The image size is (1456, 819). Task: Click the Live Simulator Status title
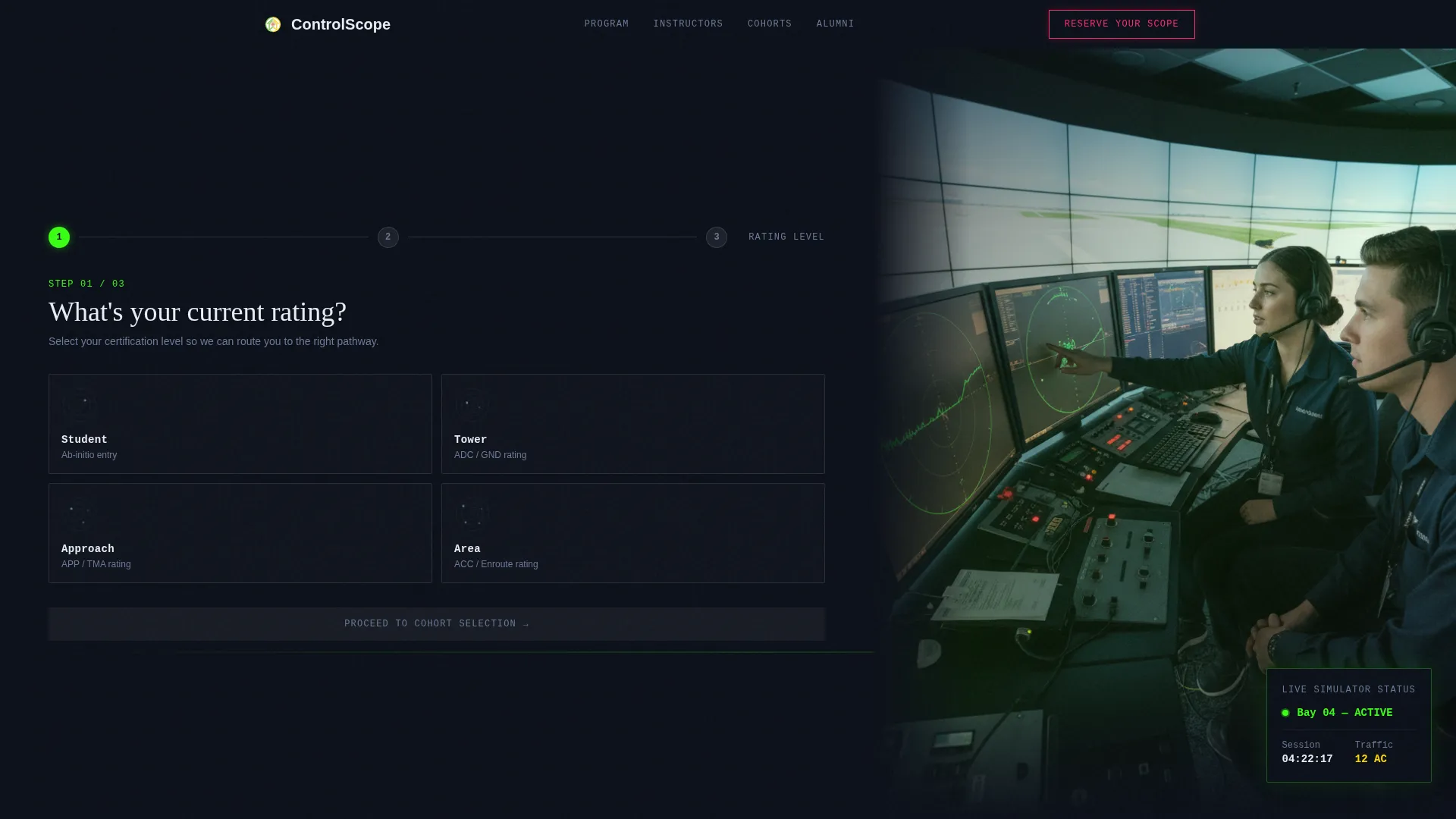pos(1348,690)
